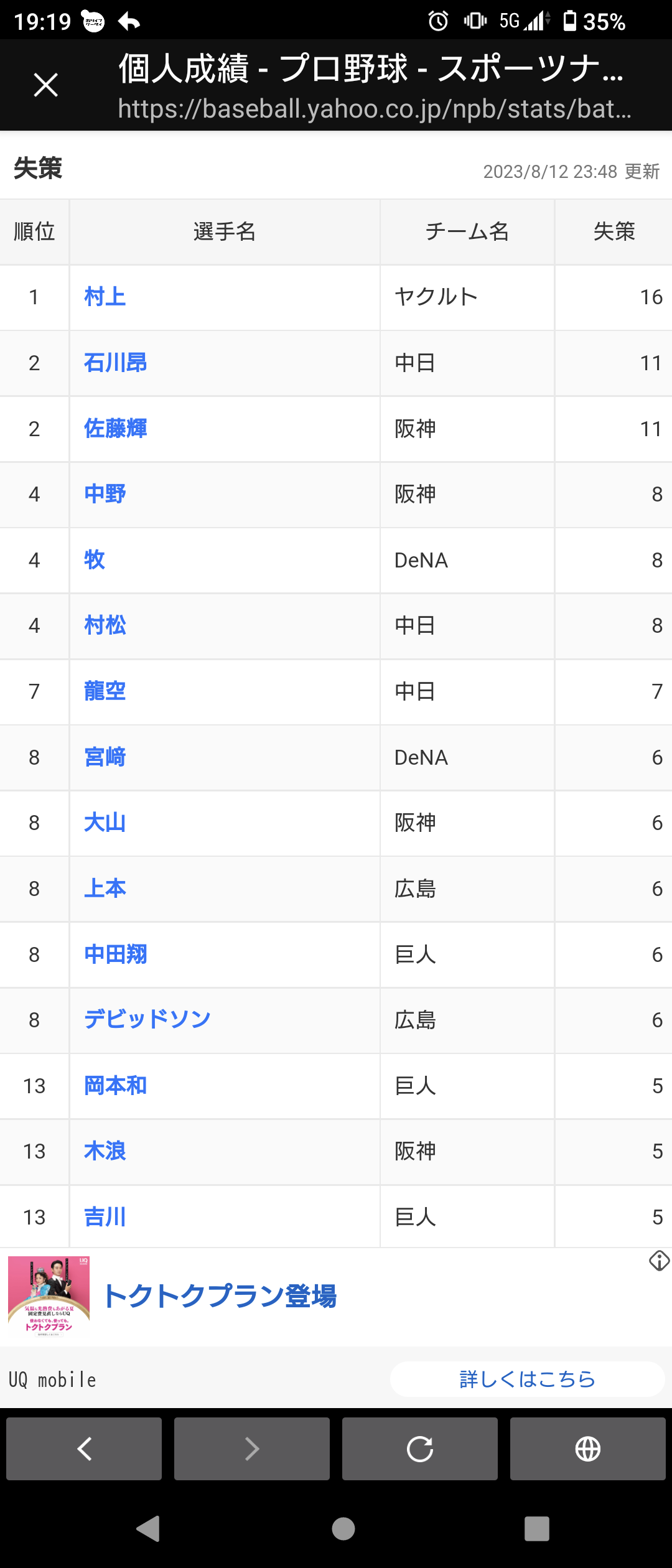Open the トクトクプラン登場 ad headline

tap(220, 1297)
